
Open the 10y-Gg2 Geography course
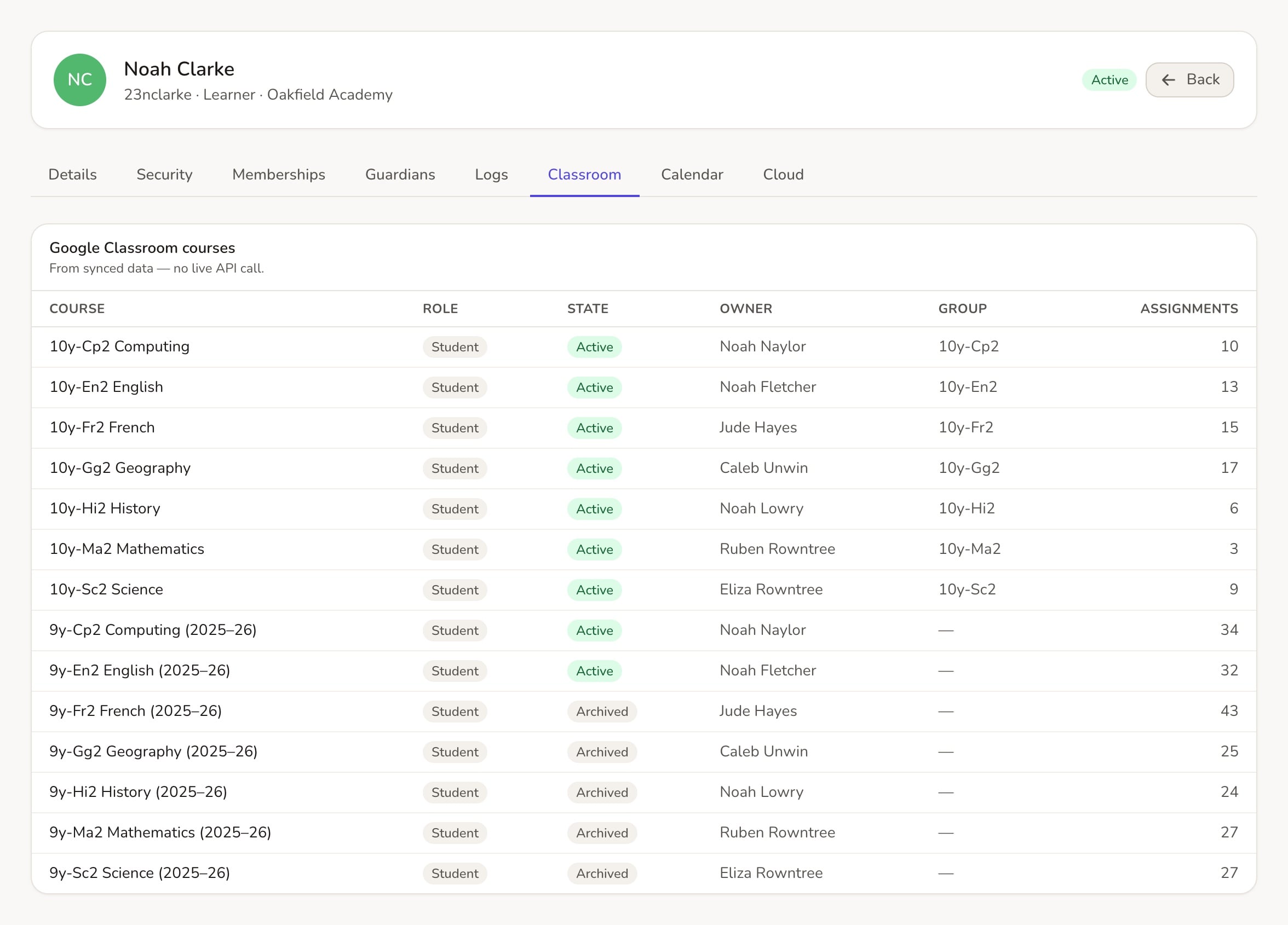120,468
